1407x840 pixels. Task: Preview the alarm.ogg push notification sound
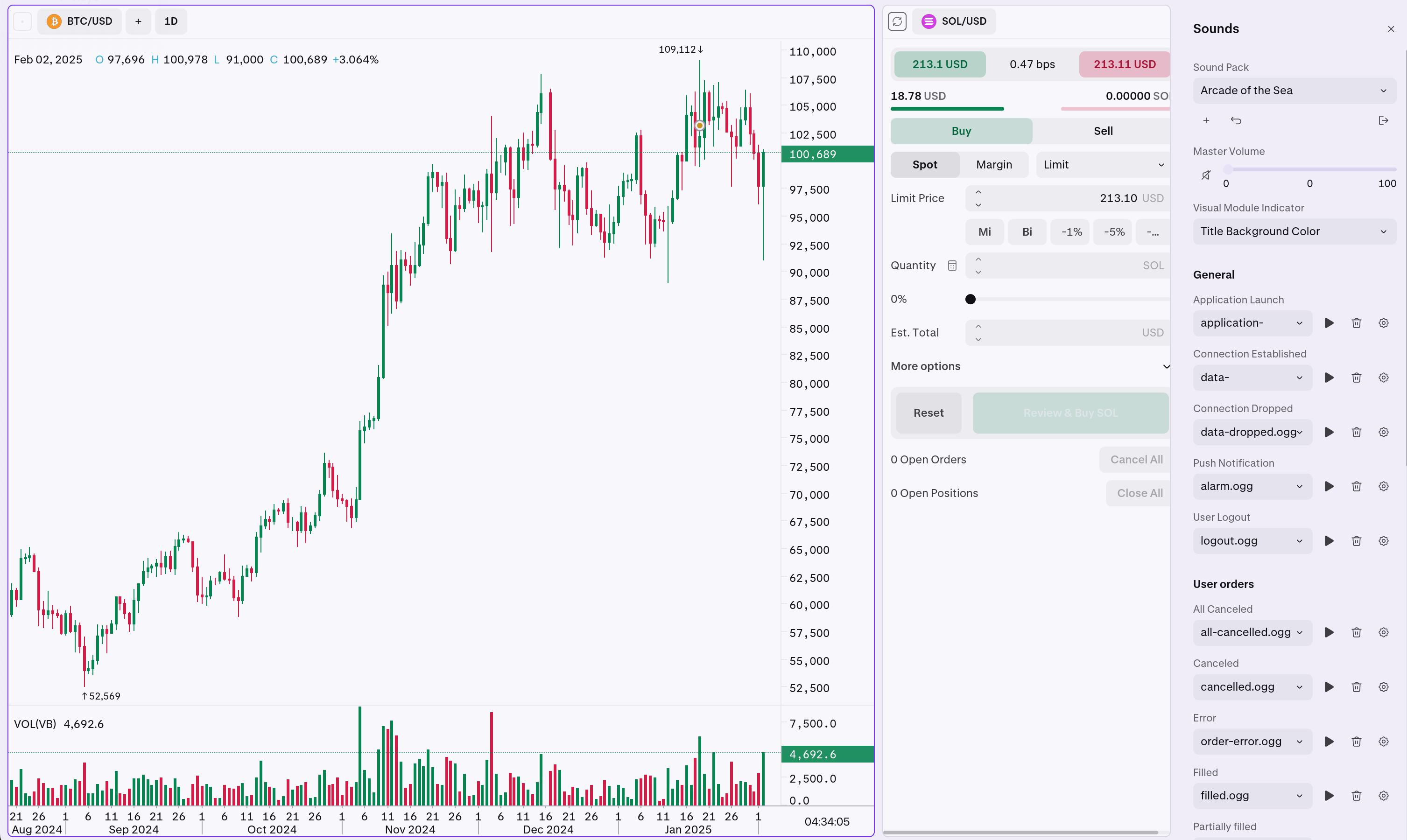point(1330,486)
